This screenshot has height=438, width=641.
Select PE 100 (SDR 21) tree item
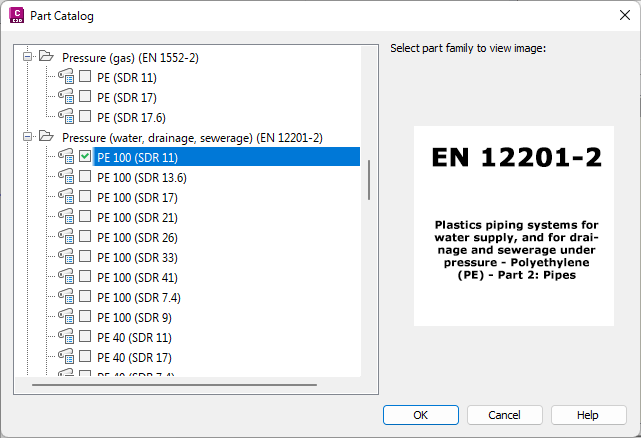tap(137, 218)
